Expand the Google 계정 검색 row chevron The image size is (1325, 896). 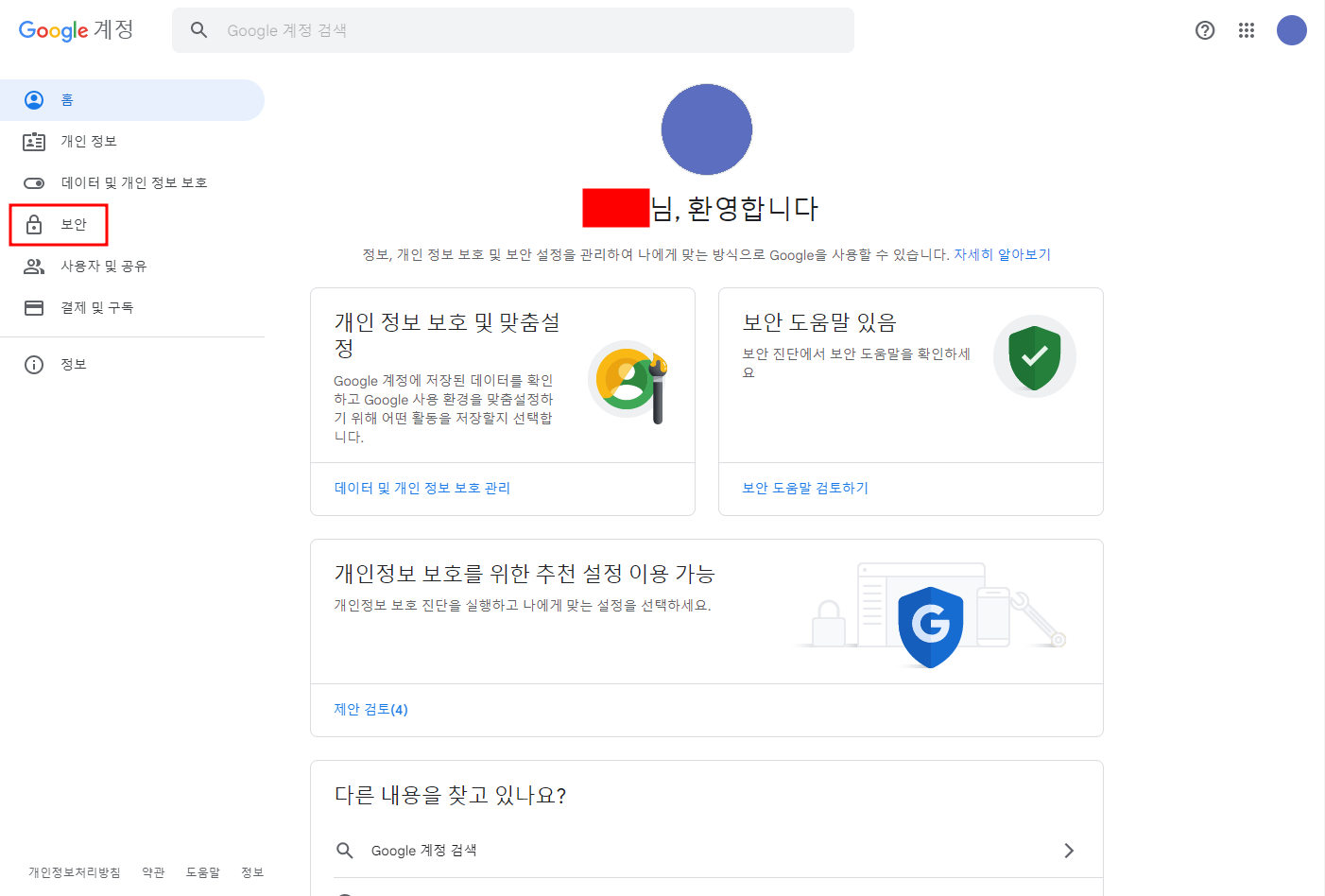[x=1069, y=851]
